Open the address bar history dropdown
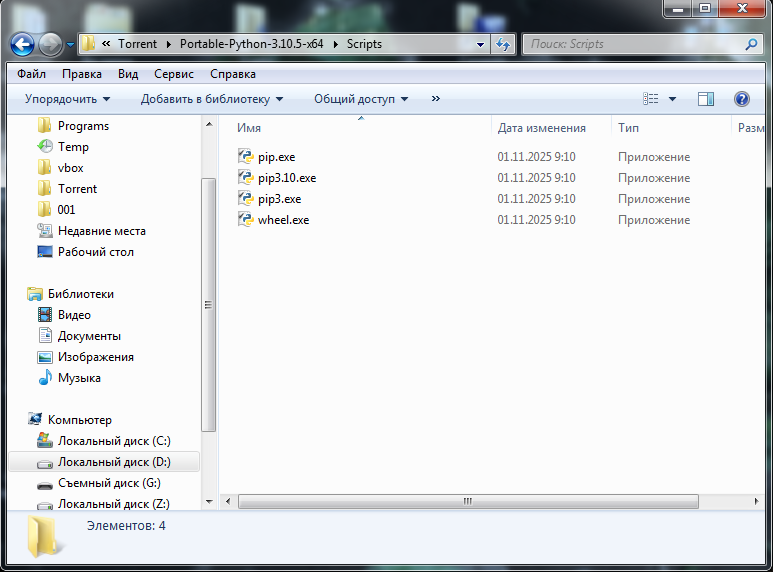 click(x=481, y=44)
